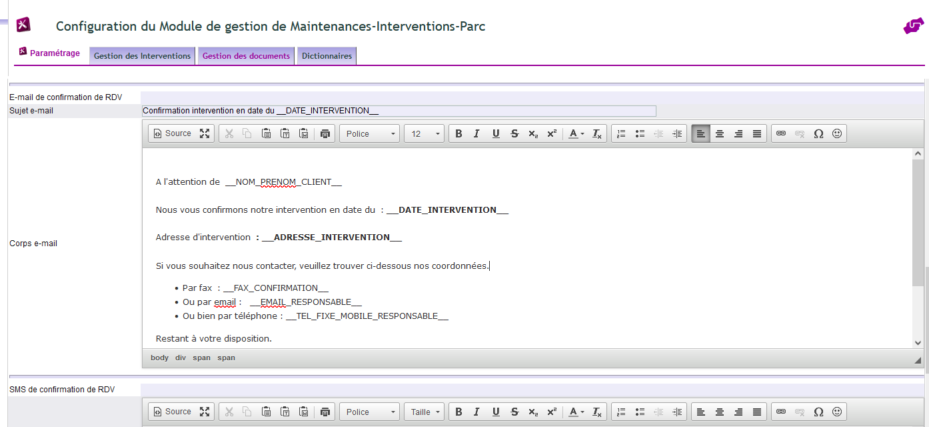Toggle italic in e-mail editor toolbar
929x427 pixels.
(476, 134)
